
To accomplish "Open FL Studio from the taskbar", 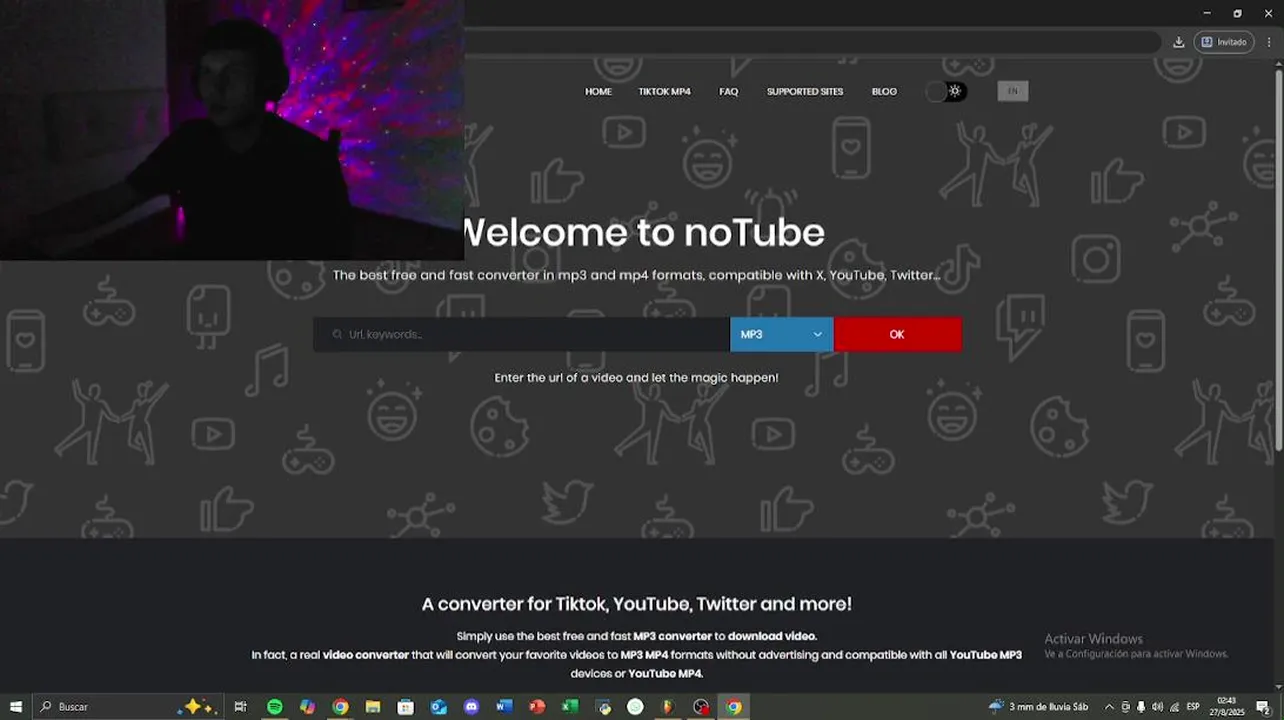I will pyautogui.click(x=668, y=707).
